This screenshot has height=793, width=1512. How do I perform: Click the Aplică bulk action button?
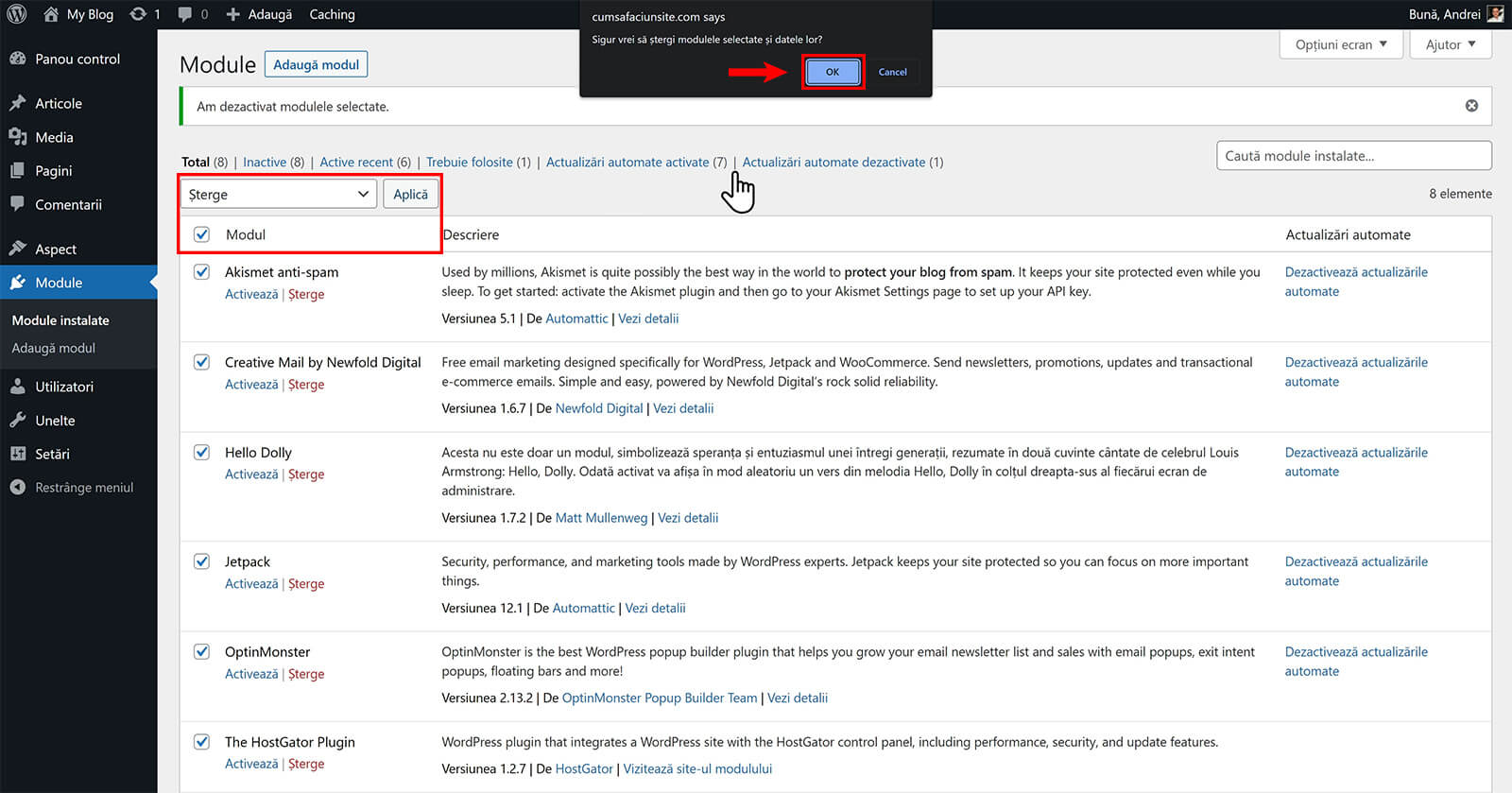point(410,194)
